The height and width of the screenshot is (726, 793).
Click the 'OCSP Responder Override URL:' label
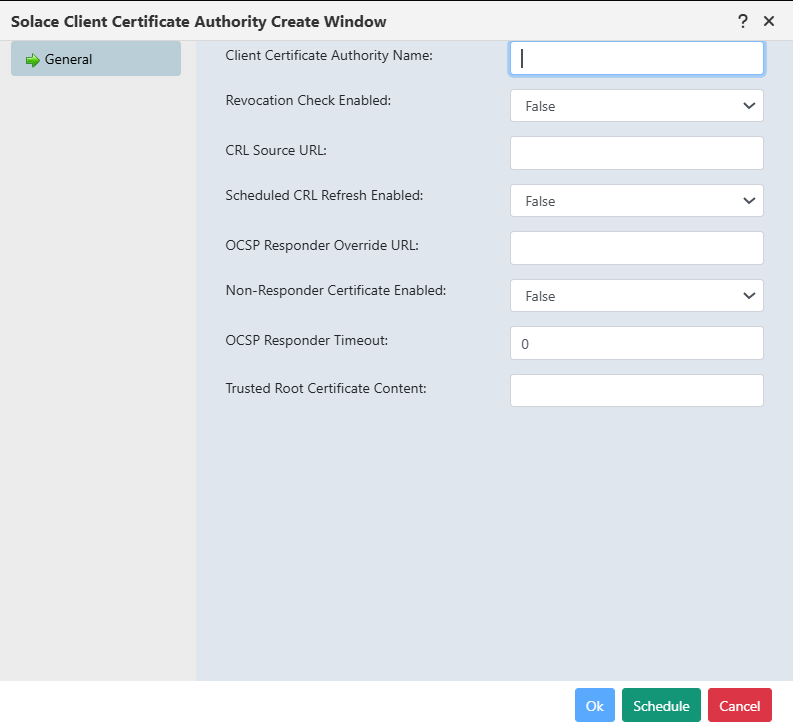coord(322,245)
